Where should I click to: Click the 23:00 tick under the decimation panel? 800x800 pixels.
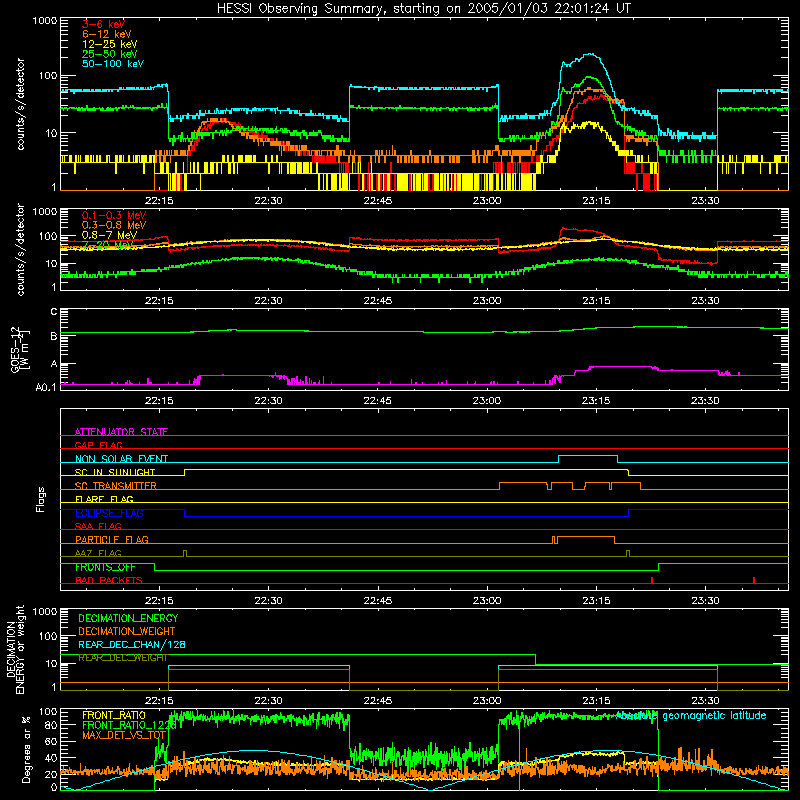(x=487, y=701)
